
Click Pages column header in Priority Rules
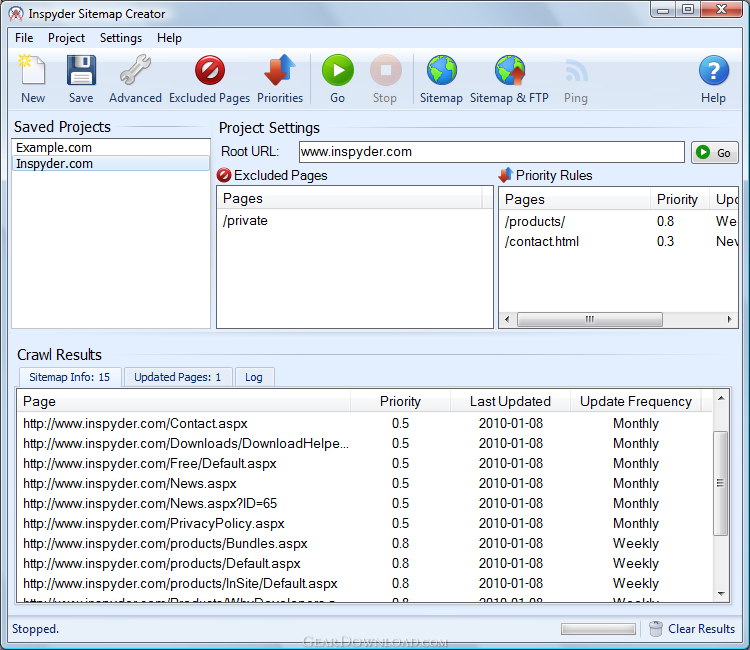tap(575, 199)
